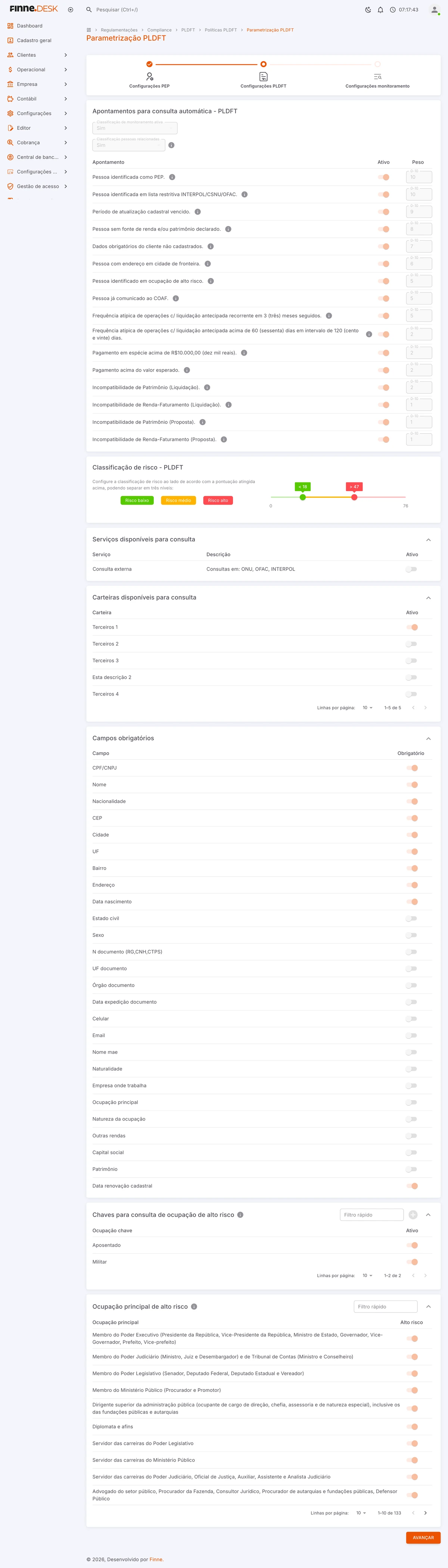This screenshot has height=1568, width=448.
Task: Click the green "< 18" risk slider handle
Action: pyautogui.click(x=302, y=497)
